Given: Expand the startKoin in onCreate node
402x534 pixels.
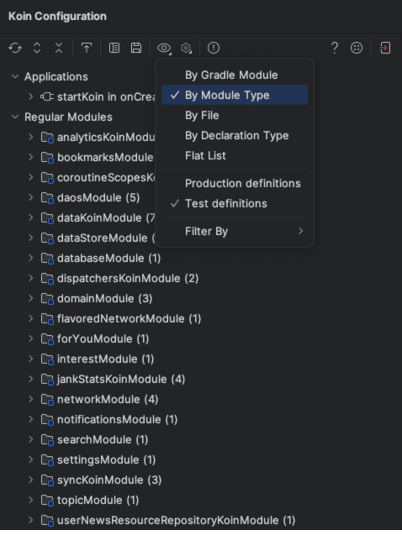Looking at the screenshot, I should pos(31,97).
